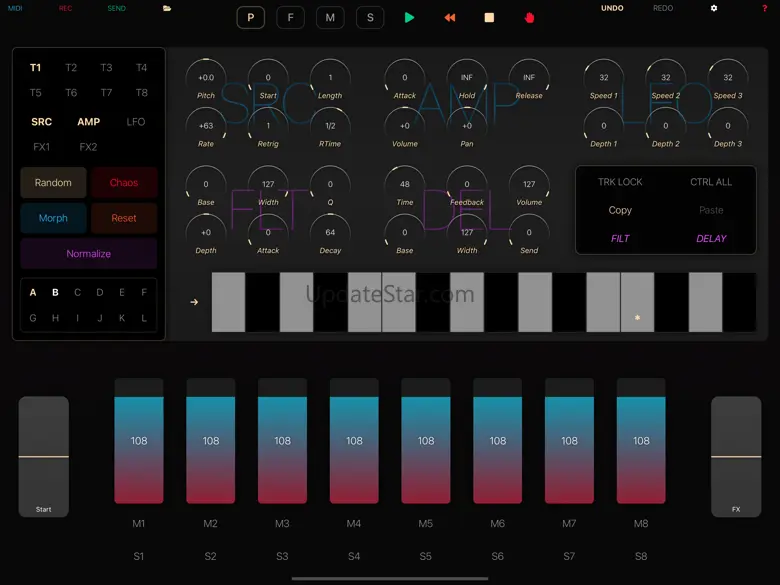
Task: Select pattern slot B
Action: coord(55,292)
